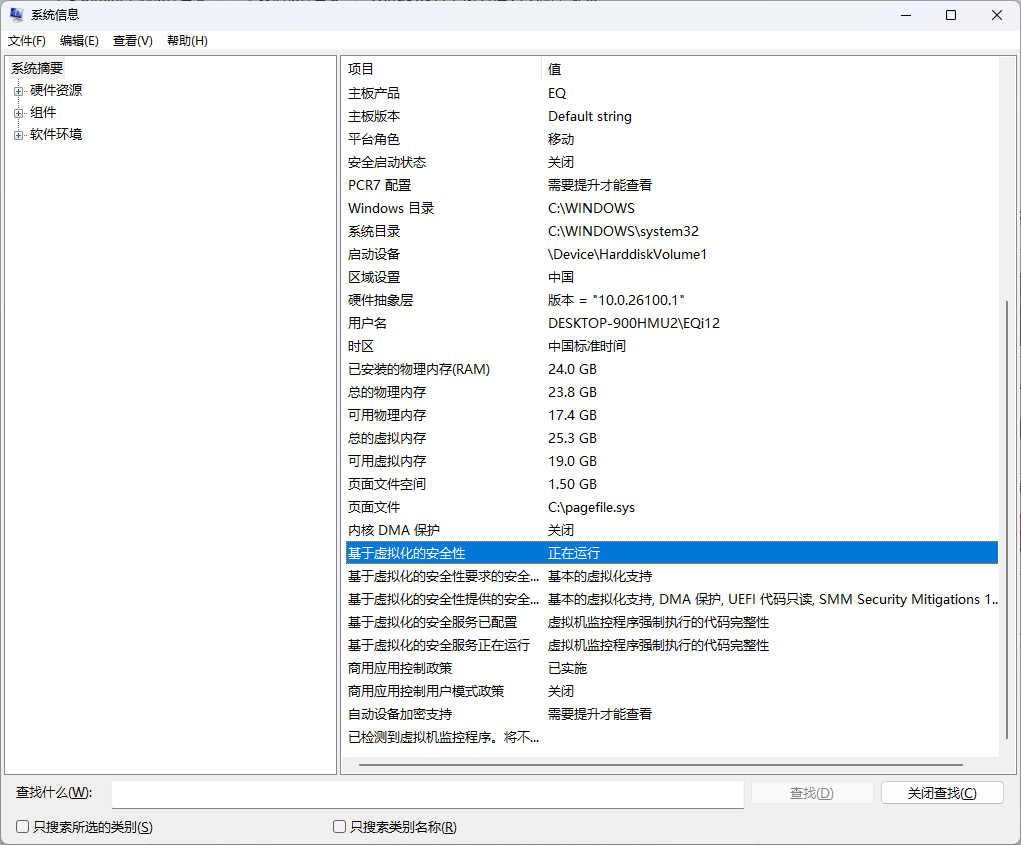Open the 编辑 menu
Screen dimensions: 1021x845
[x=78, y=40]
